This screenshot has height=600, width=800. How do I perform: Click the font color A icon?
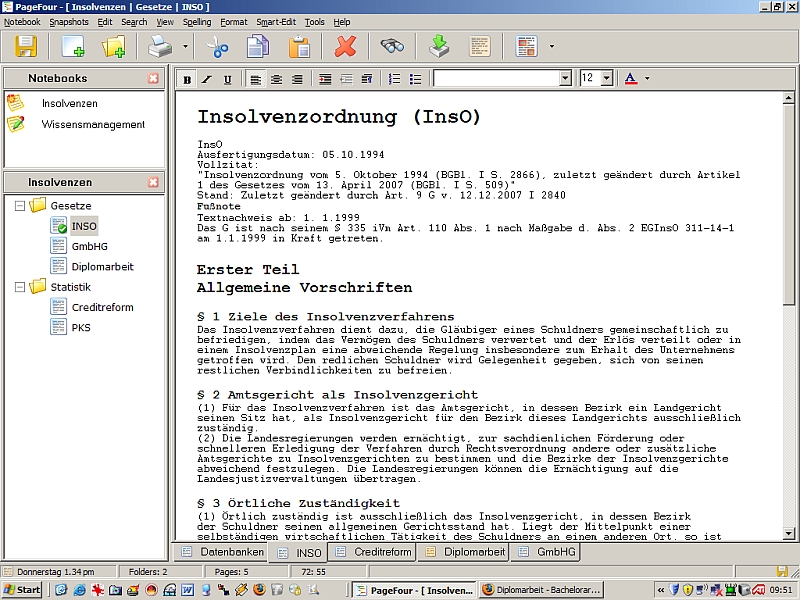[x=631, y=79]
